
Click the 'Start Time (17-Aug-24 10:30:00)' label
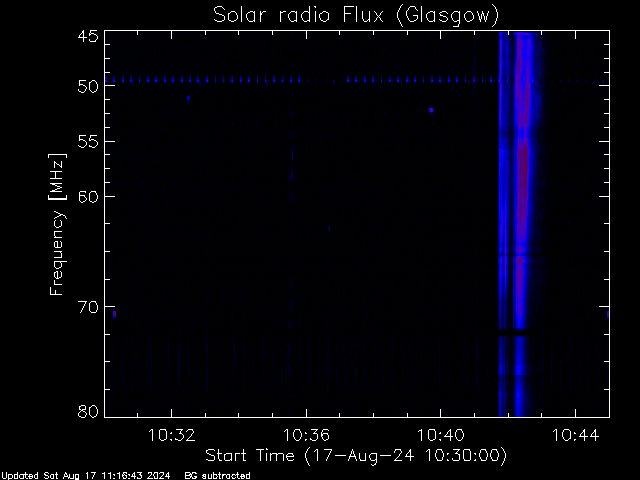point(356,456)
